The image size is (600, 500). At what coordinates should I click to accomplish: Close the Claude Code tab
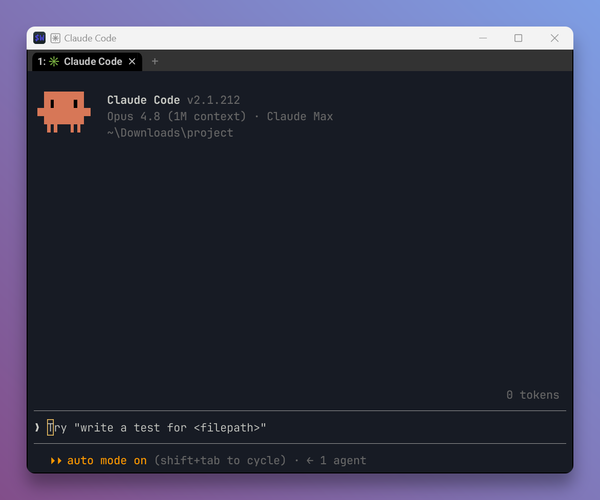(x=132, y=62)
